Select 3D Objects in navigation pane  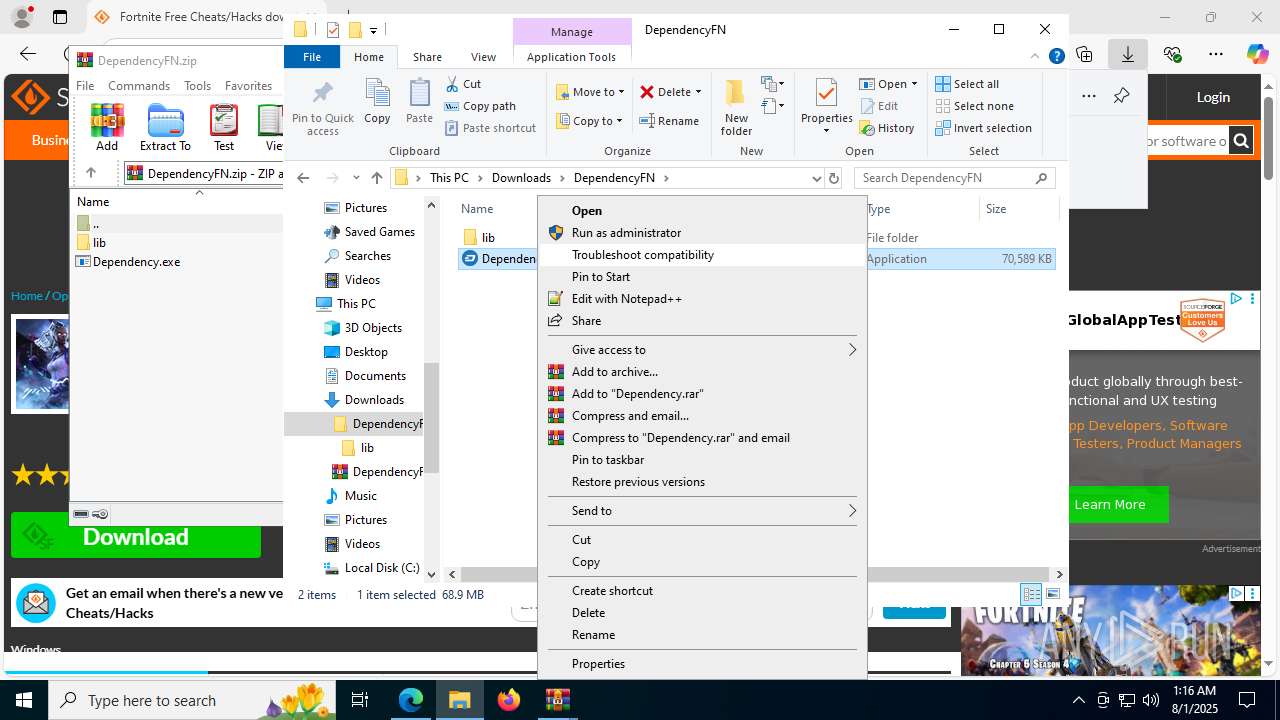pyautogui.click(x=373, y=328)
